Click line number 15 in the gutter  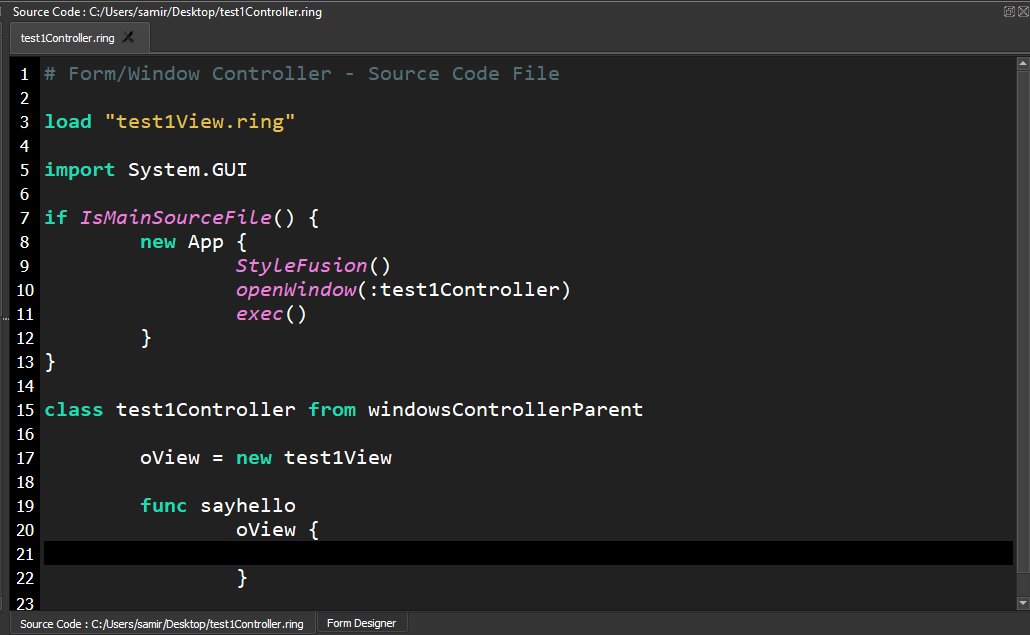pyautogui.click(x=25, y=410)
